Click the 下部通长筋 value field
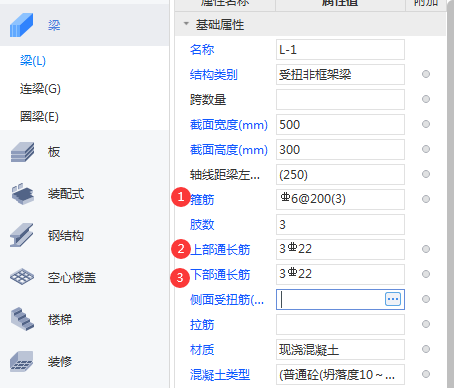This screenshot has width=454, height=388. coord(340,274)
